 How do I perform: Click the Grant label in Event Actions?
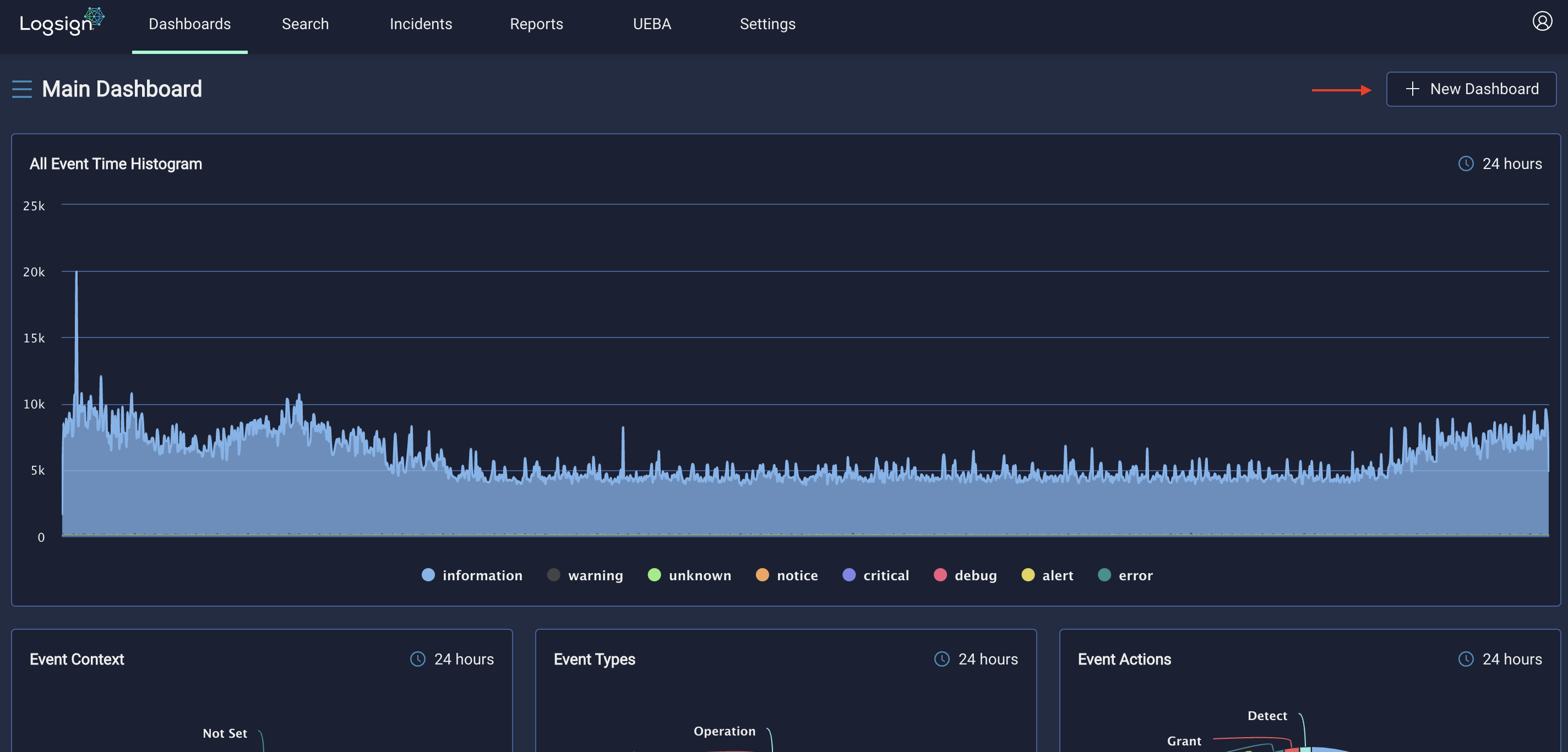click(1184, 740)
